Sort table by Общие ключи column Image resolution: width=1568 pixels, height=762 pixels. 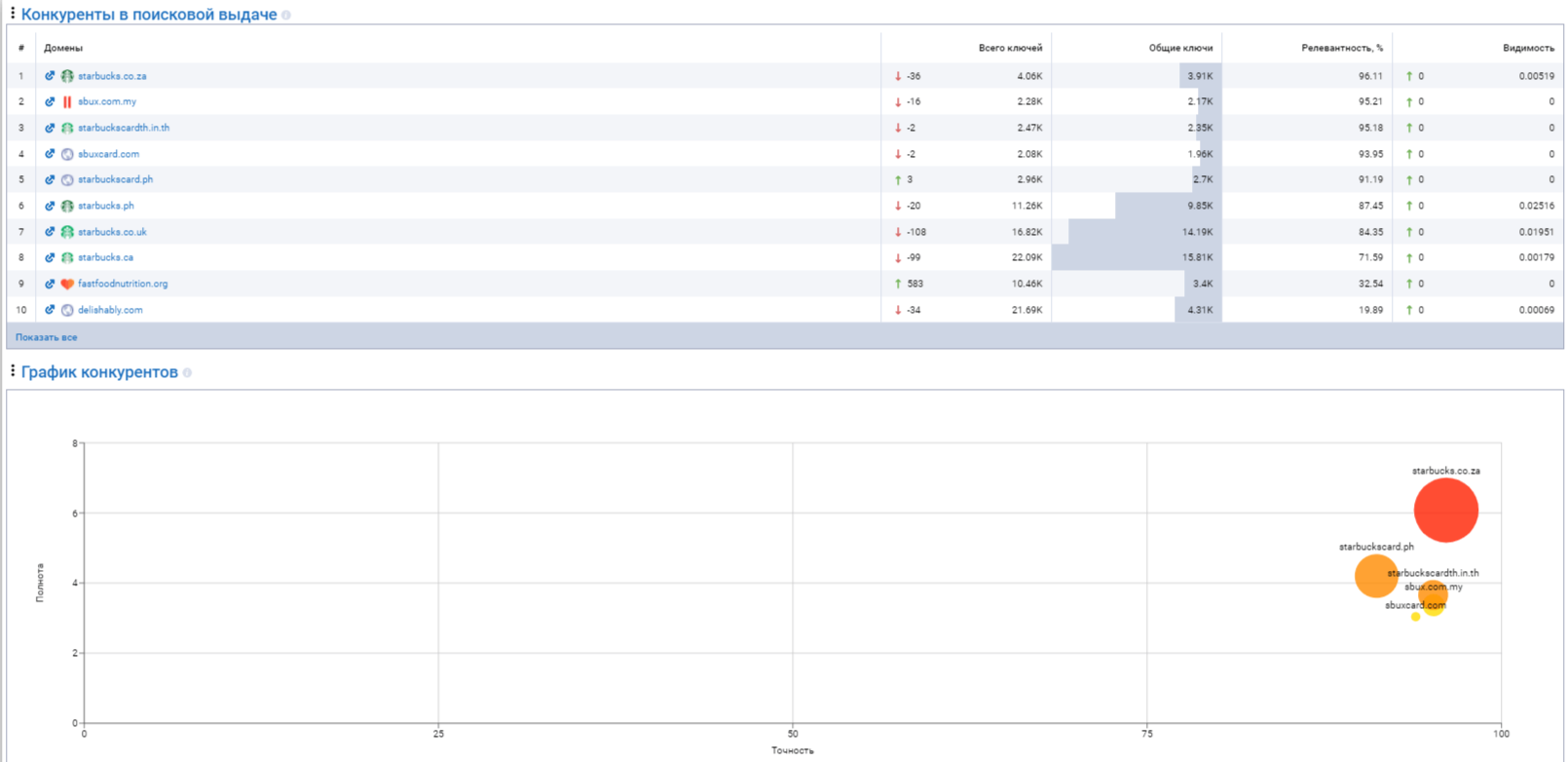[x=1180, y=48]
